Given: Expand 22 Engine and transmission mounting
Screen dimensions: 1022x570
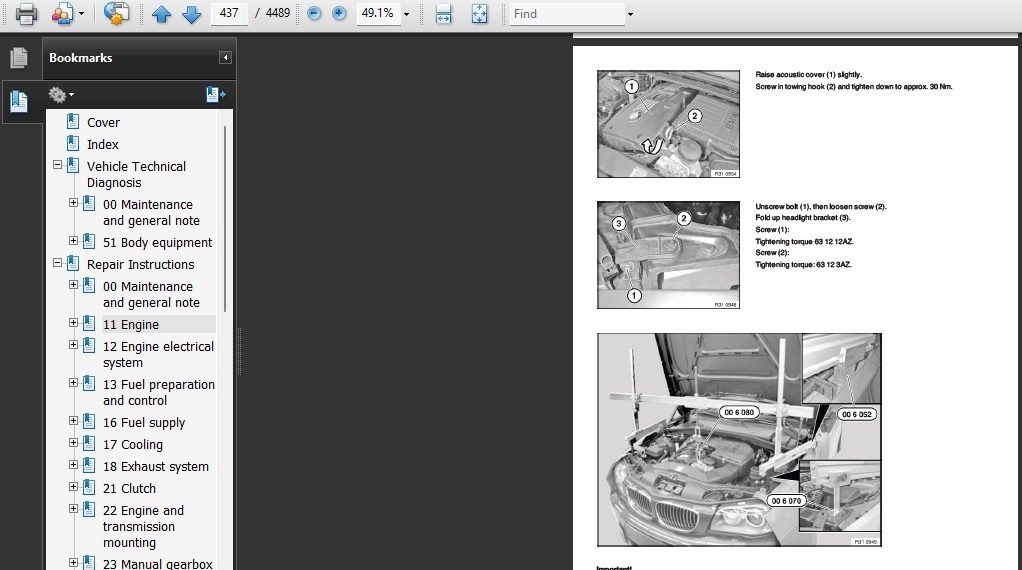Looking at the screenshot, I should [74, 509].
